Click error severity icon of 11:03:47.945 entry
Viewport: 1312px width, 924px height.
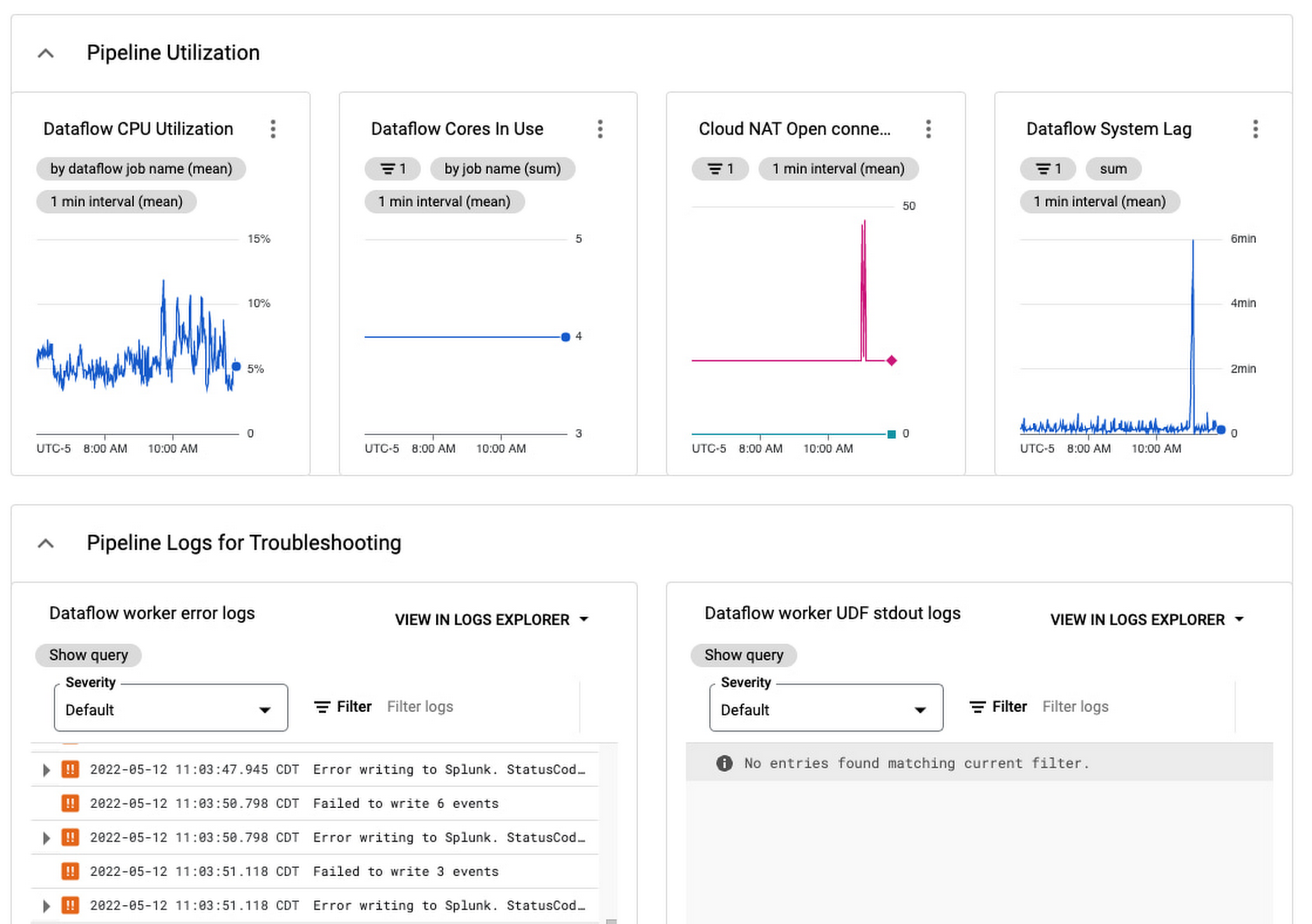click(70, 770)
